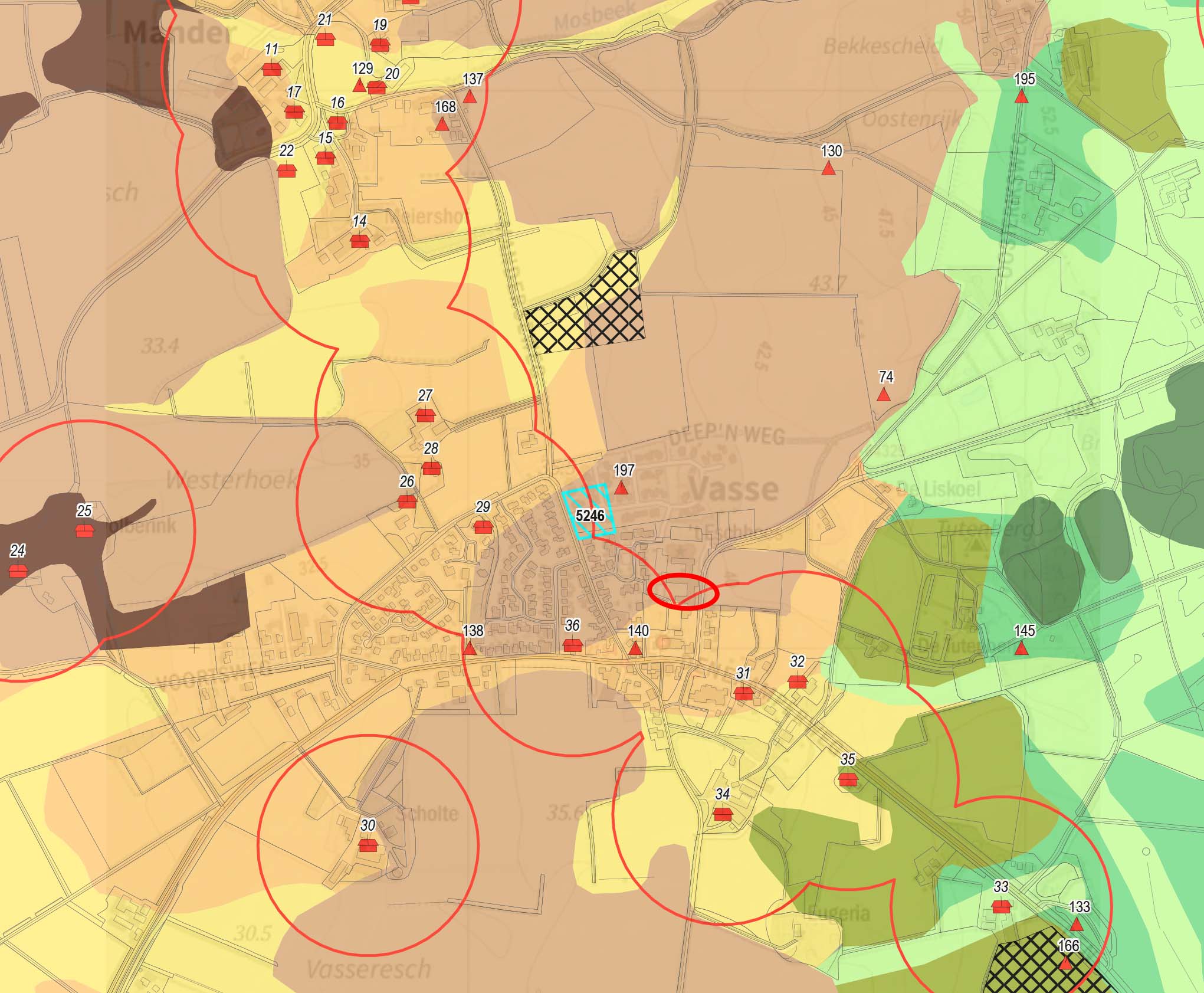Click the red triangle marker numbered 197

621,488
